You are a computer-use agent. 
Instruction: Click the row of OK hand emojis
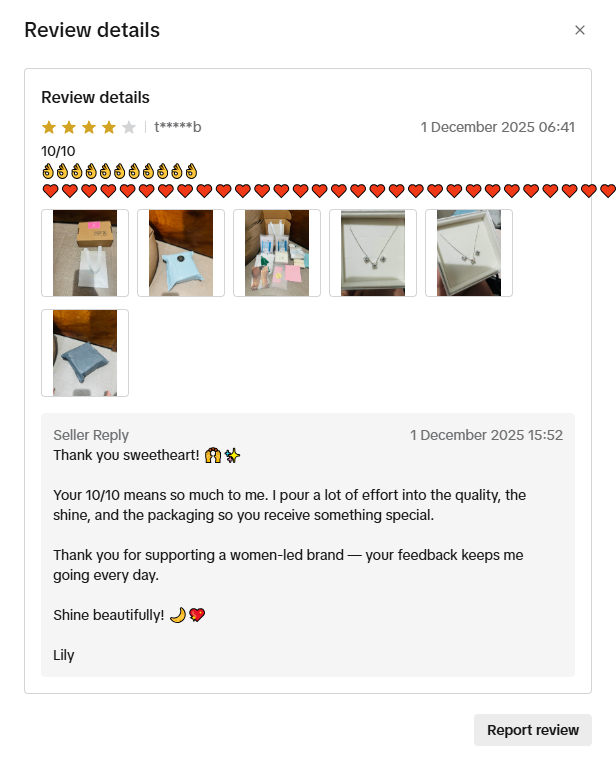[120, 171]
